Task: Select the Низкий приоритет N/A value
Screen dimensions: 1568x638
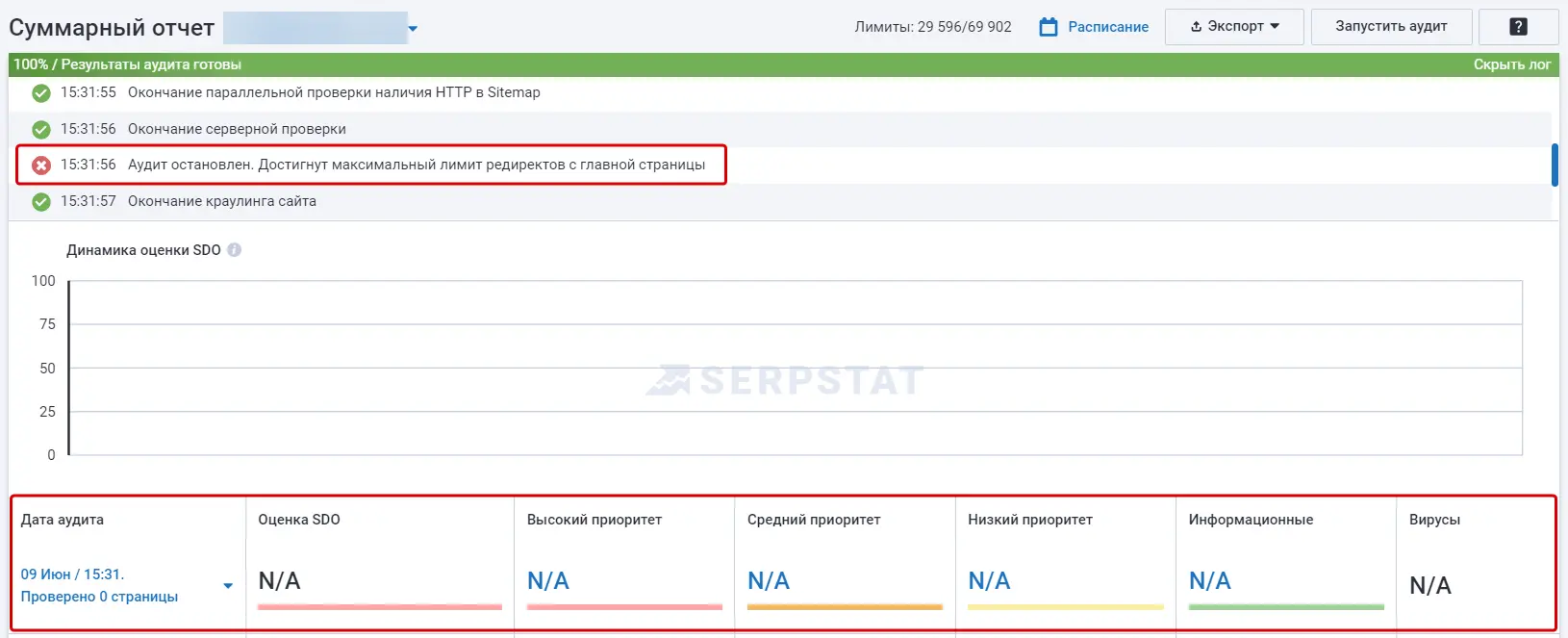Action: pos(988,581)
